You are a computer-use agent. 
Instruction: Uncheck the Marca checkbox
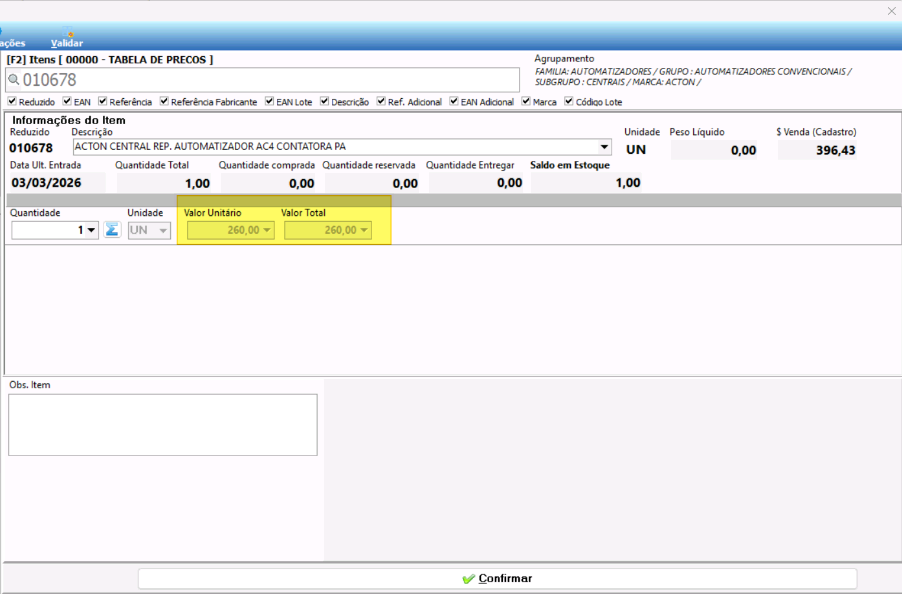[x=526, y=101]
